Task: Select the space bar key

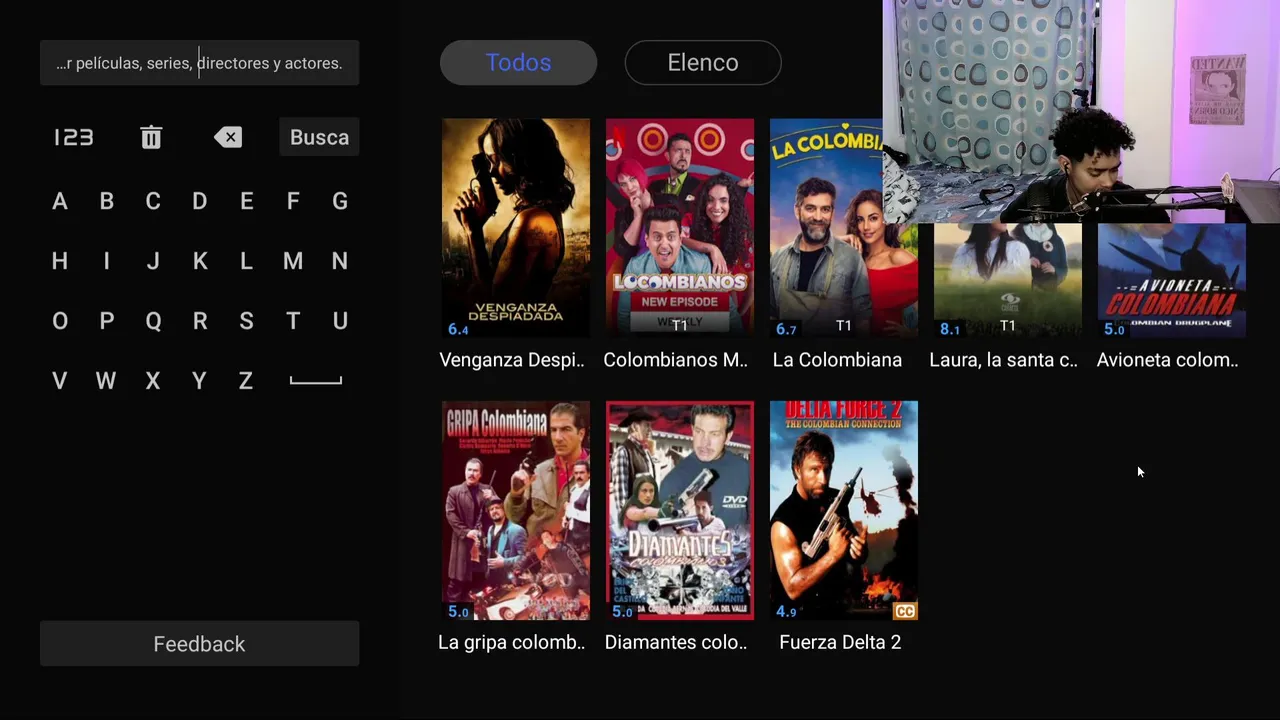Action: [x=316, y=380]
